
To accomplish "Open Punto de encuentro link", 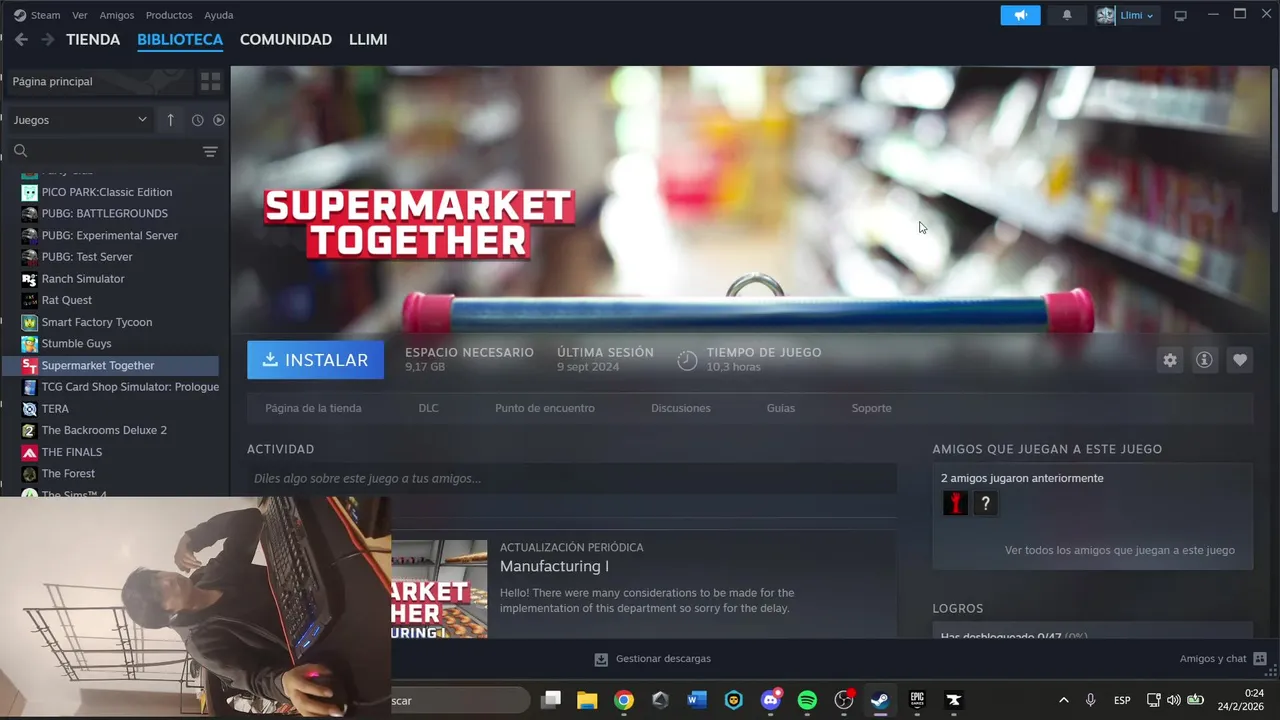I will 545,408.
